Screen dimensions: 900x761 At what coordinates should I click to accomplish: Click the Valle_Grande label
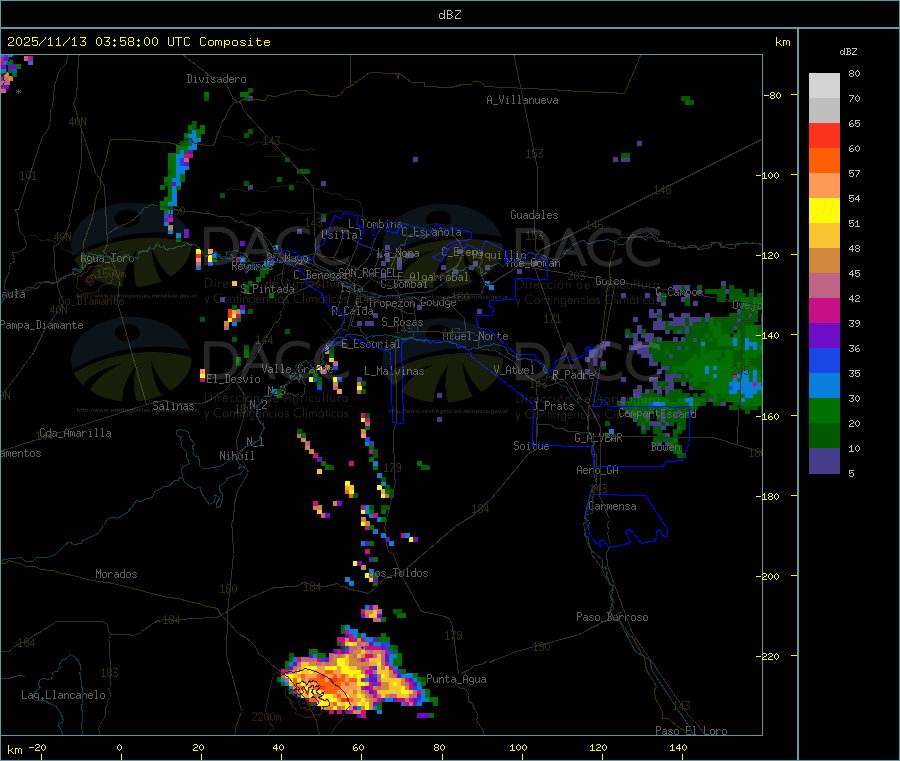point(297,369)
